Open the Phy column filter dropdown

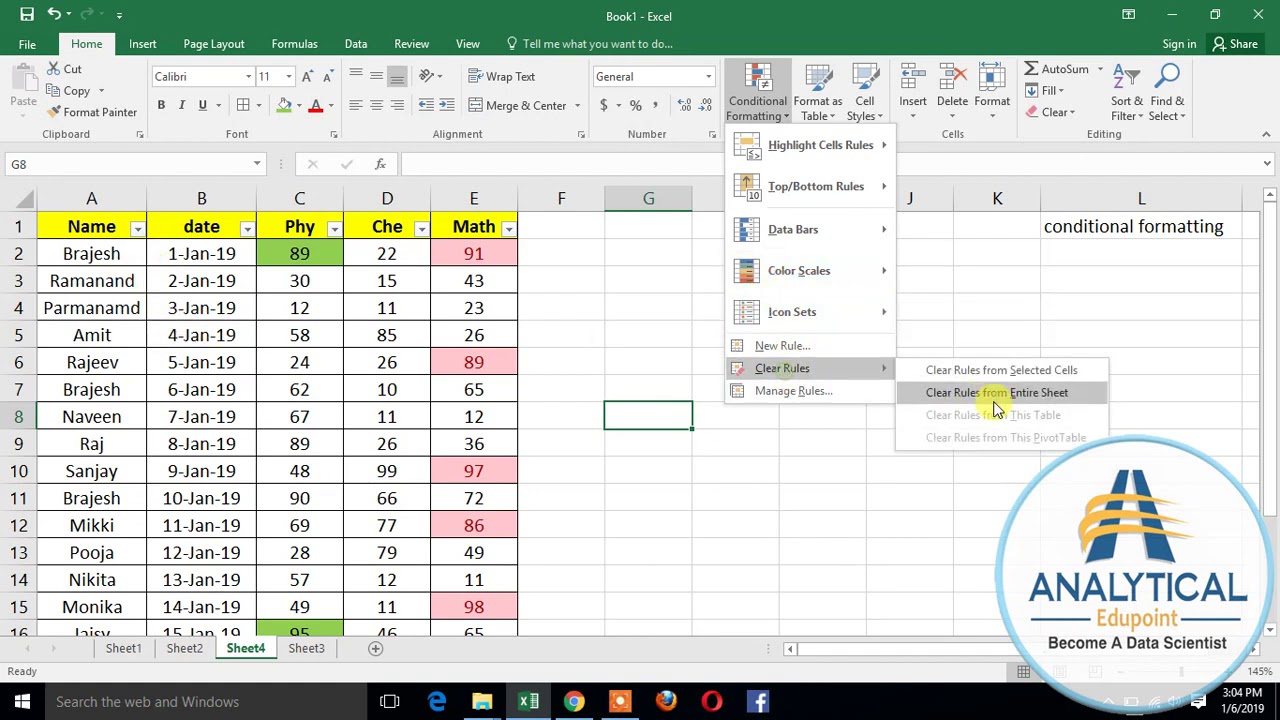334,229
